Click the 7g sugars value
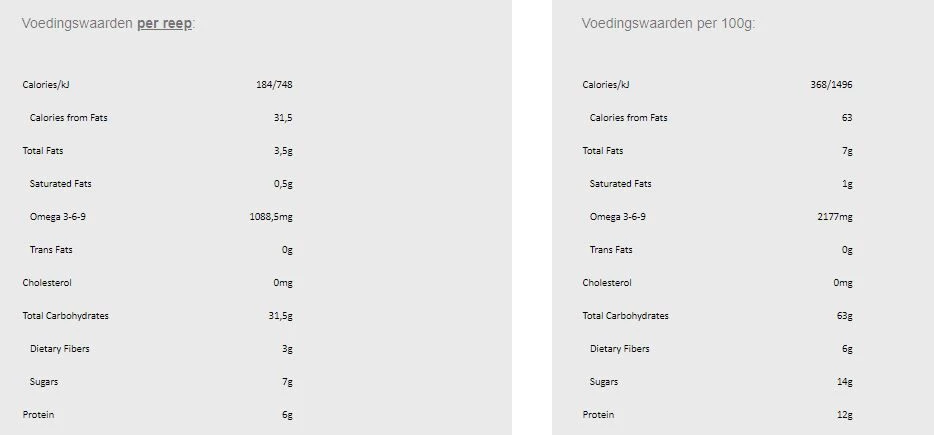Image resolution: width=934 pixels, height=435 pixels. coord(286,382)
